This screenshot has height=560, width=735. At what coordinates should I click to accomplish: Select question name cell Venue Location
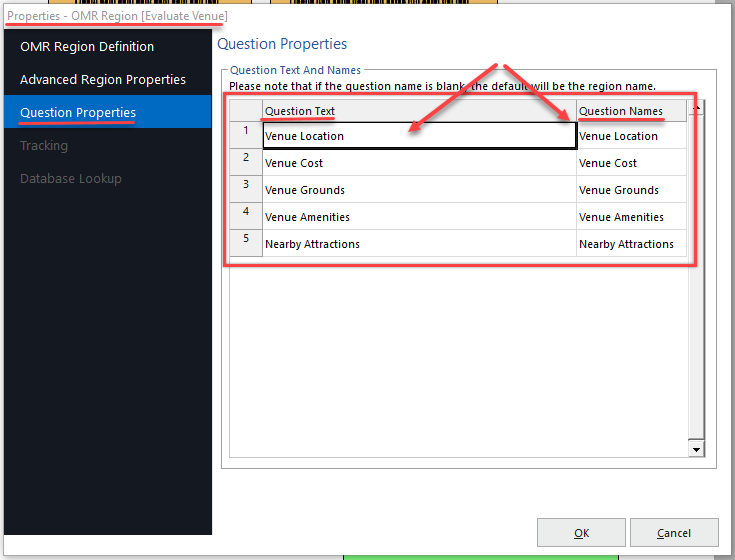tap(631, 136)
